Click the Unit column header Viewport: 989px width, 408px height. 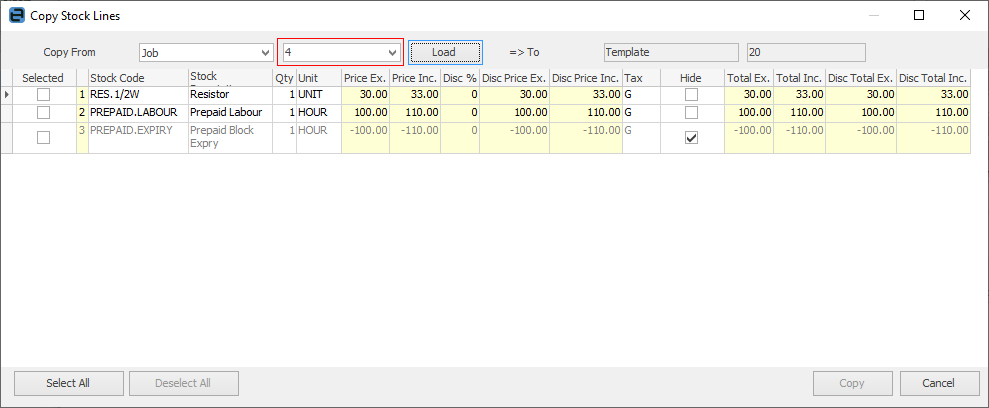(319, 78)
